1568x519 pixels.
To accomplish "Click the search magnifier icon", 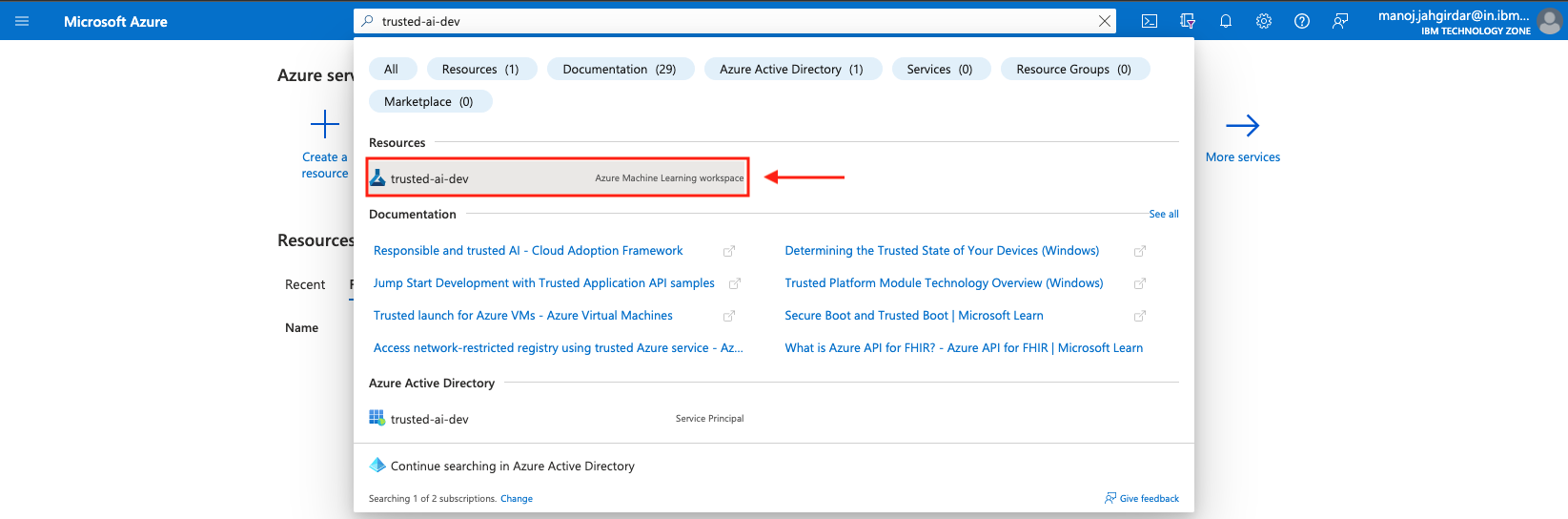I will [368, 21].
